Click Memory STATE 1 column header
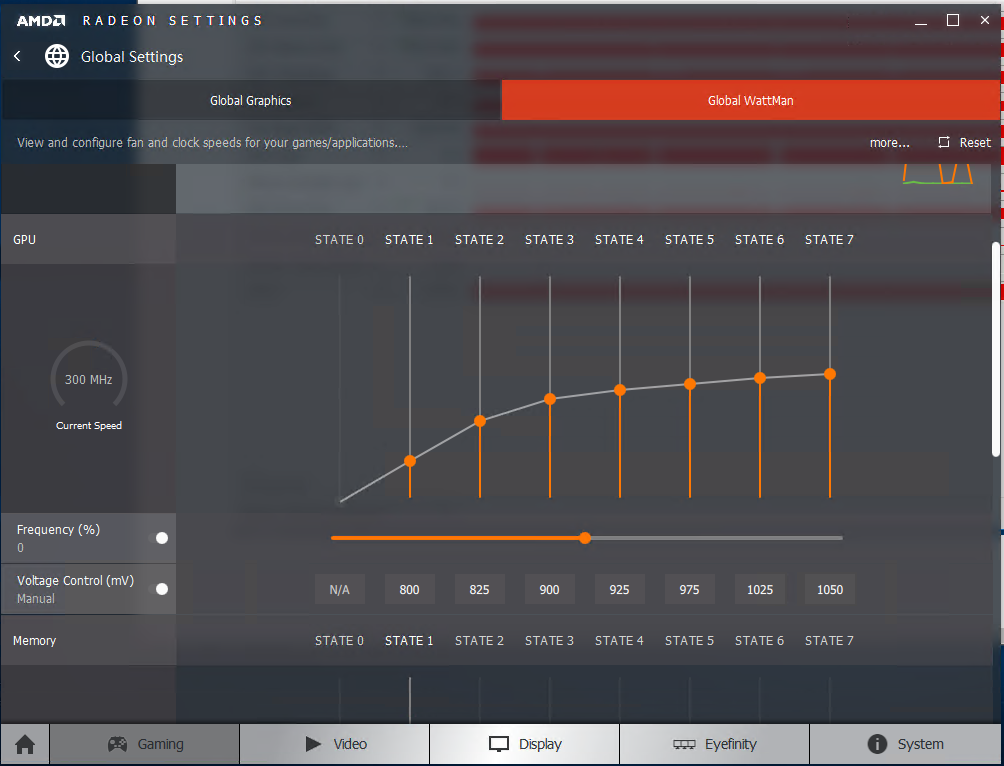 [409, 640]
